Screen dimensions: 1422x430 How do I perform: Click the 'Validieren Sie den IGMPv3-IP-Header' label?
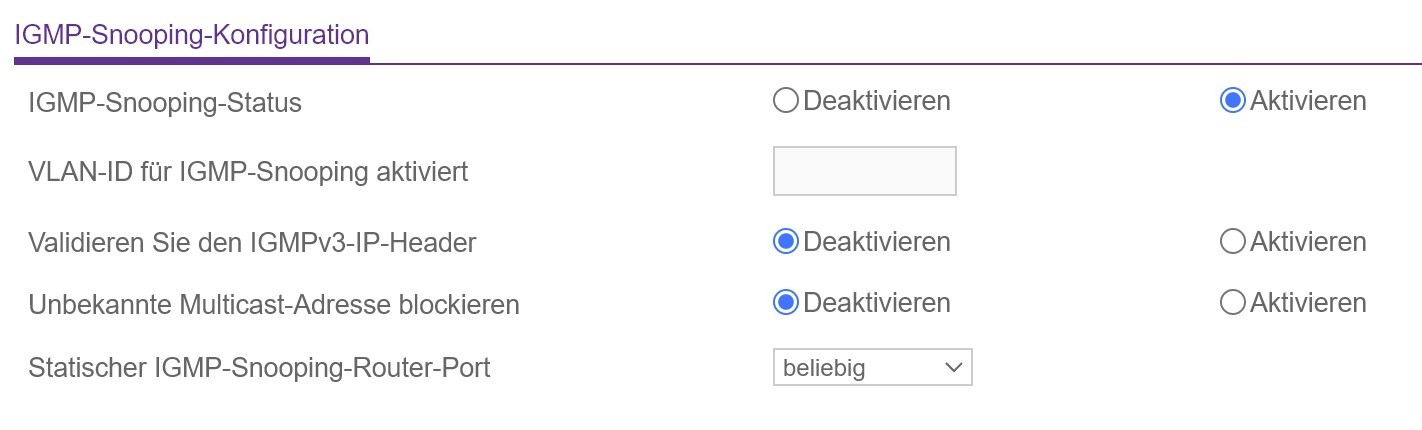pos(252,243)
